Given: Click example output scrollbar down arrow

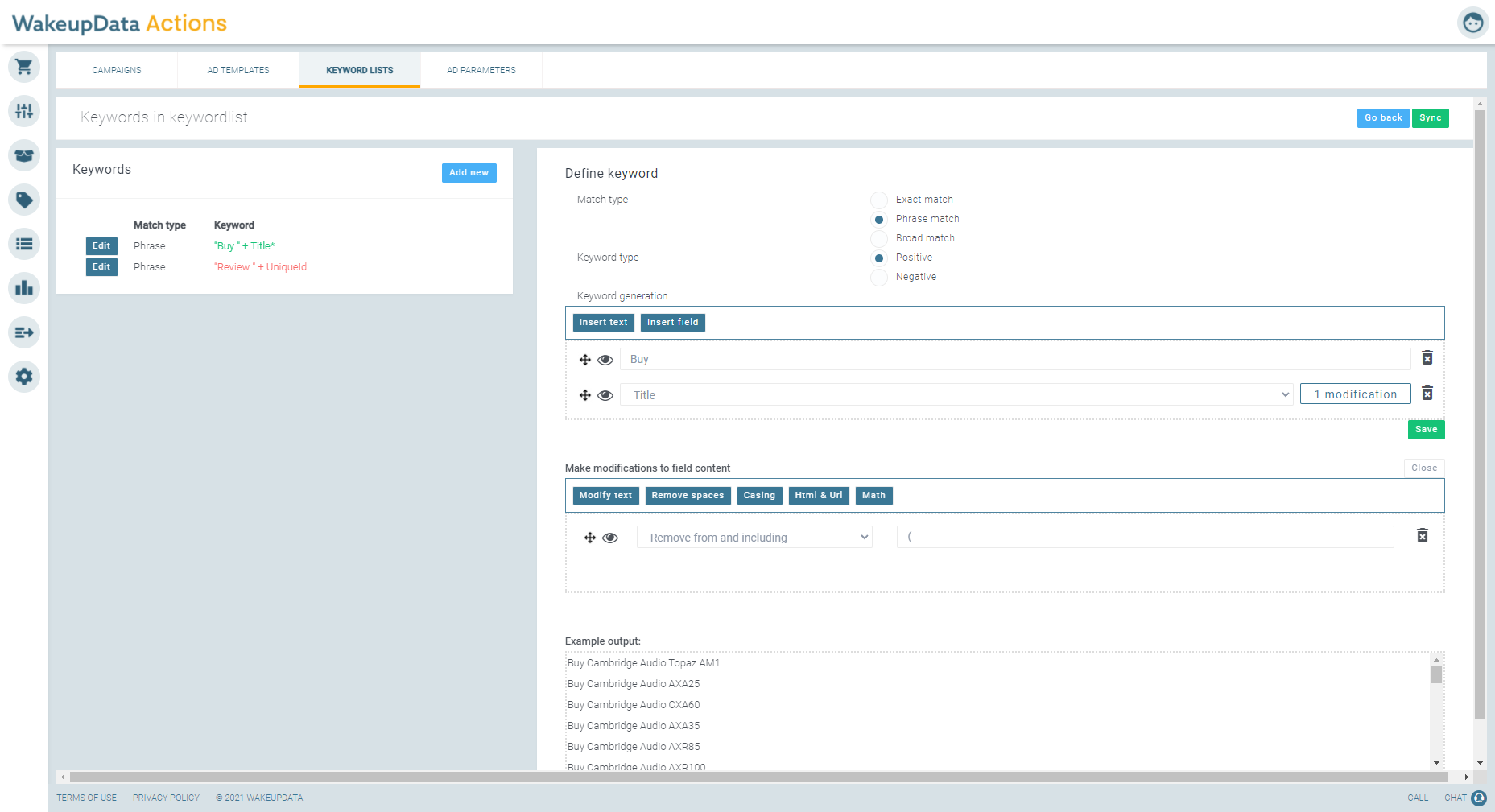Looking at the screenshot, I should tap(1436, 763).
